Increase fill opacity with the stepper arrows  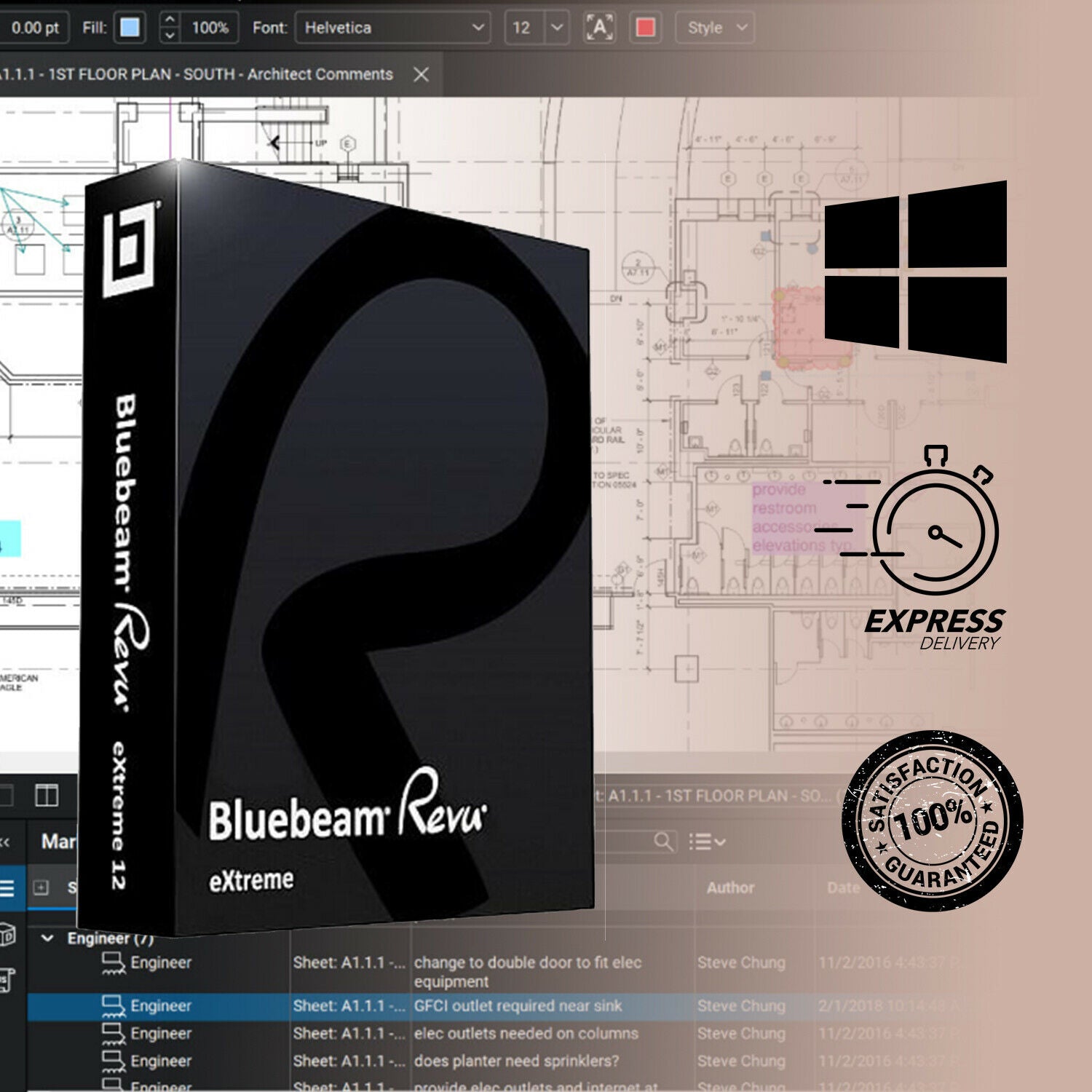pos(169,21)
